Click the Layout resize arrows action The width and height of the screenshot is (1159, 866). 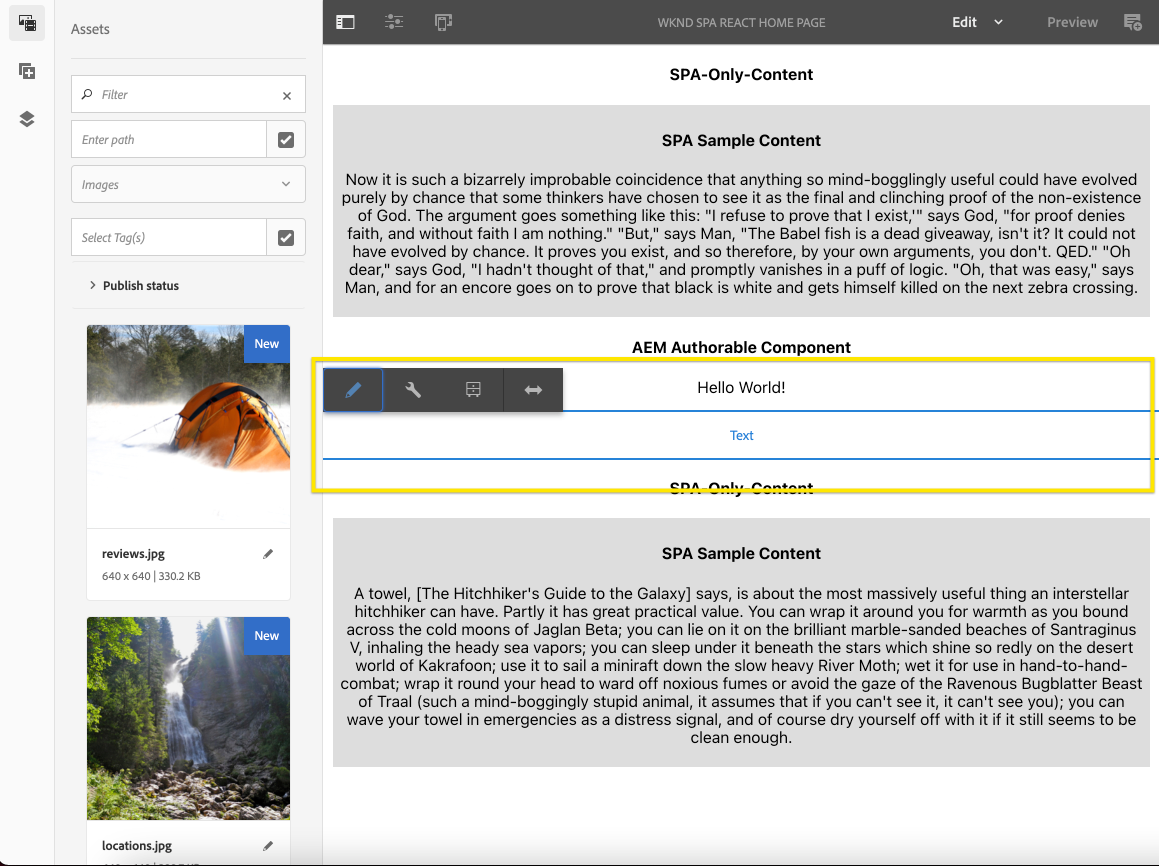[533, 389]
